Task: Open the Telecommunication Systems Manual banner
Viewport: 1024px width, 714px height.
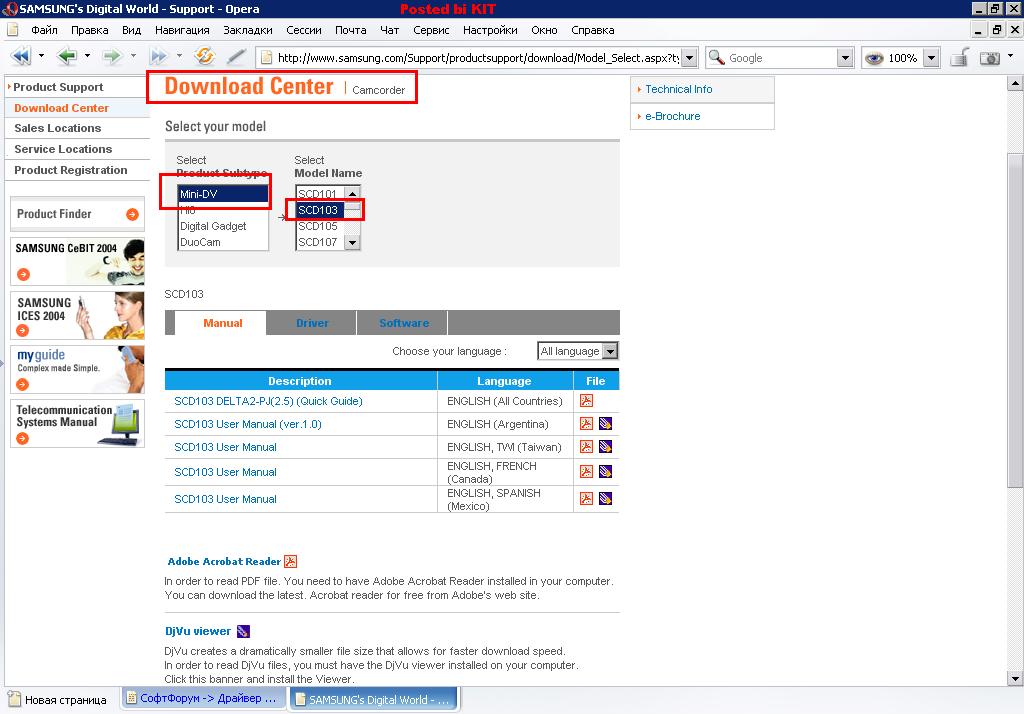Action: click(77, 423)
